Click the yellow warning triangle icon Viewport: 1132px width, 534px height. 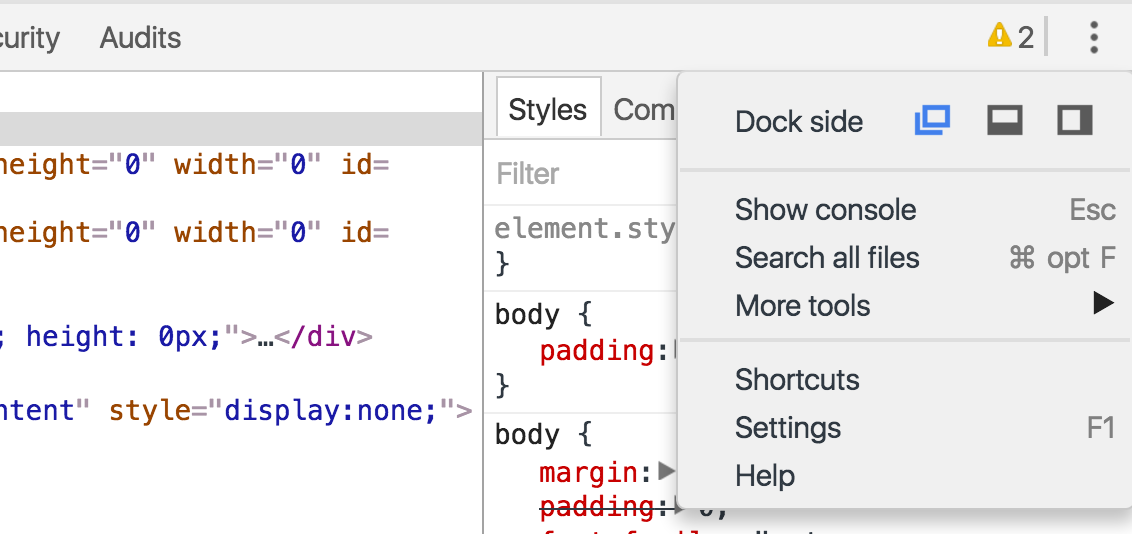(999, 35)
